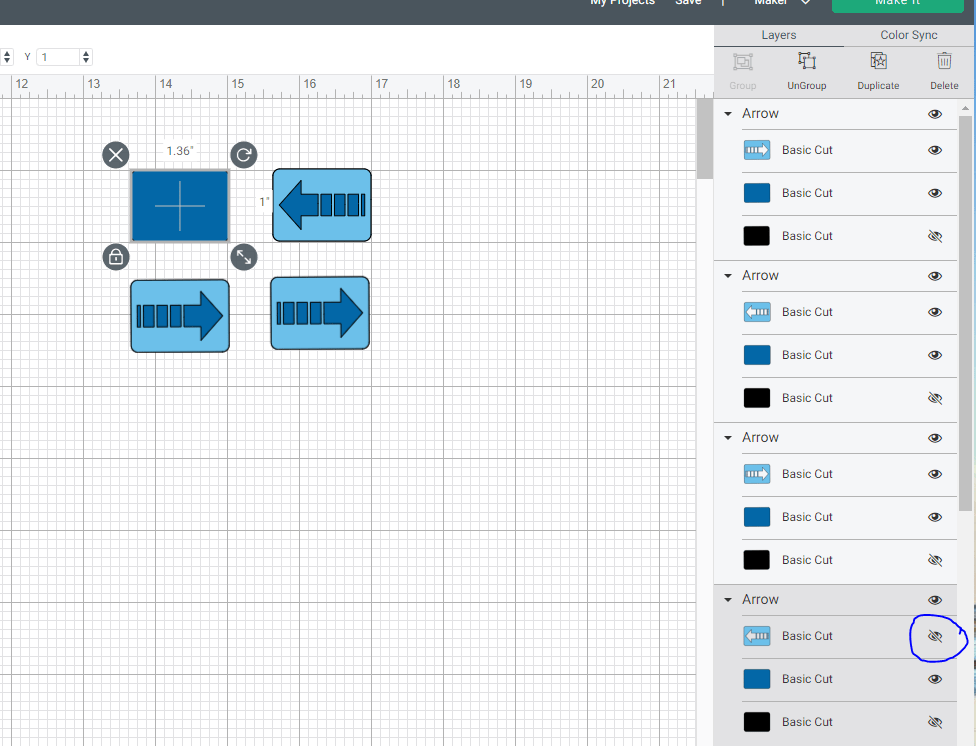Click the resize handle on selected square
The image size is (976, 746).
[244, 257]
